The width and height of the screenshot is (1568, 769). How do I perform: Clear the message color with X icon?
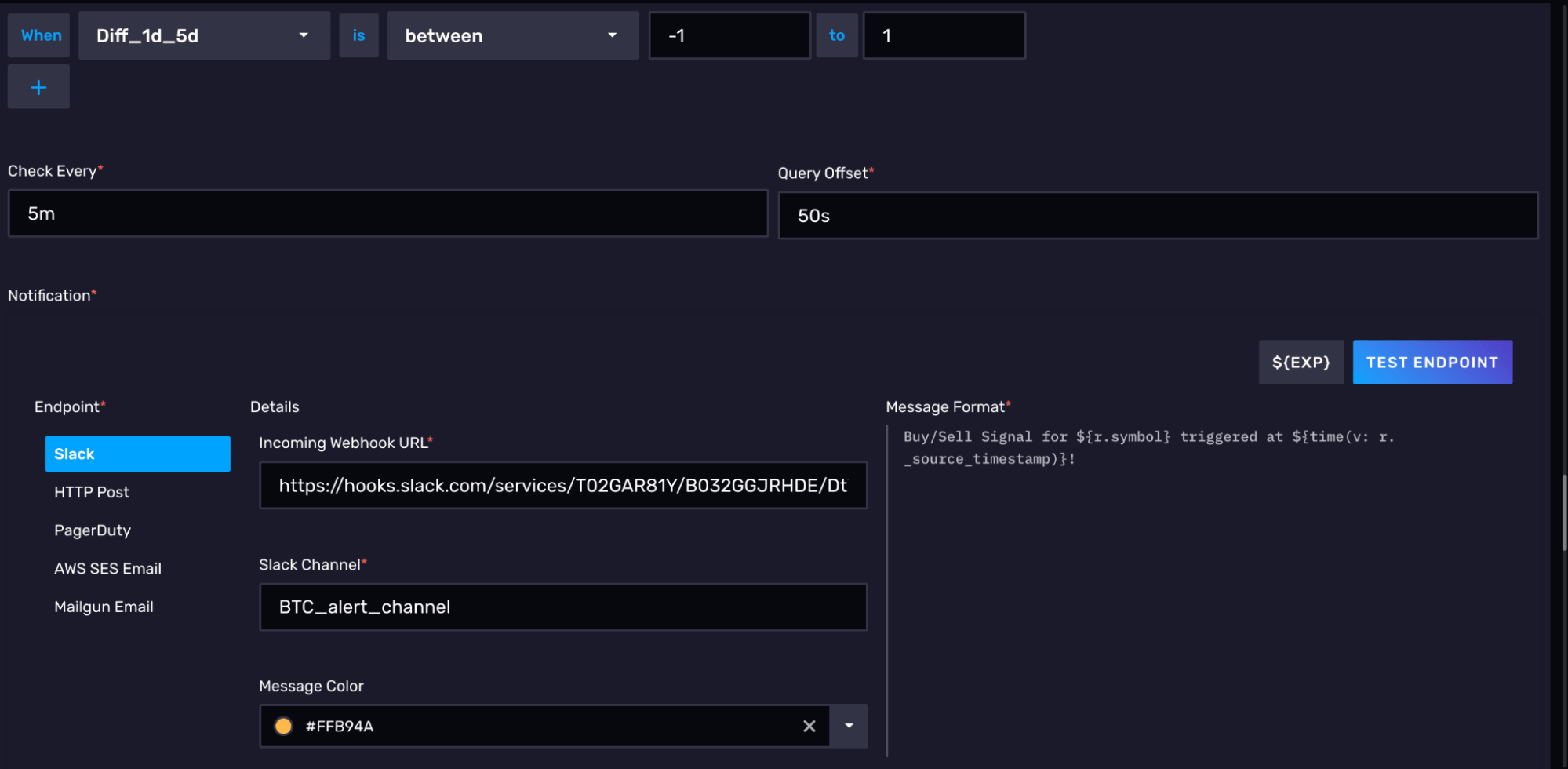tap(809, 726)
